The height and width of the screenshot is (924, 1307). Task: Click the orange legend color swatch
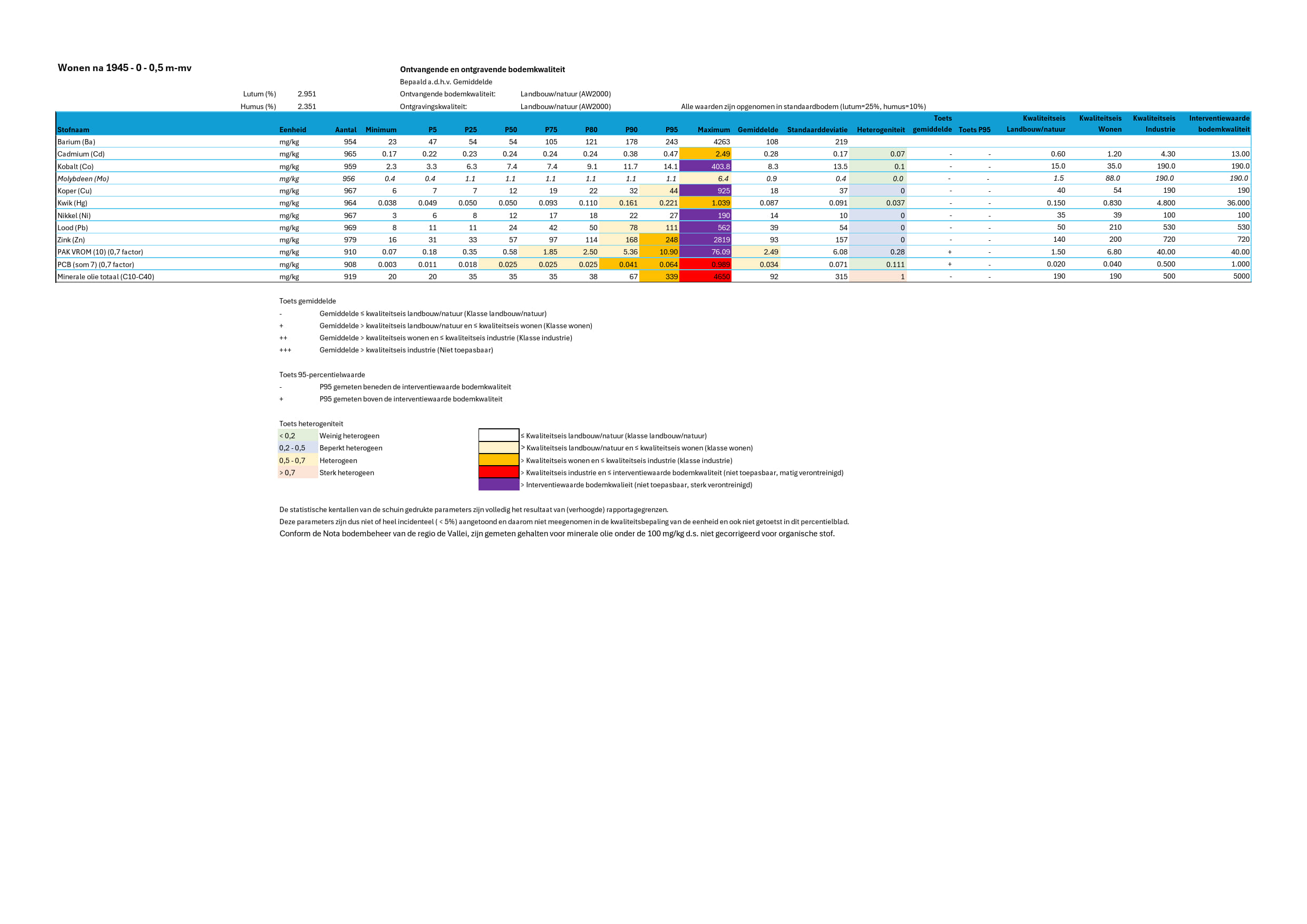coord(499,460)
